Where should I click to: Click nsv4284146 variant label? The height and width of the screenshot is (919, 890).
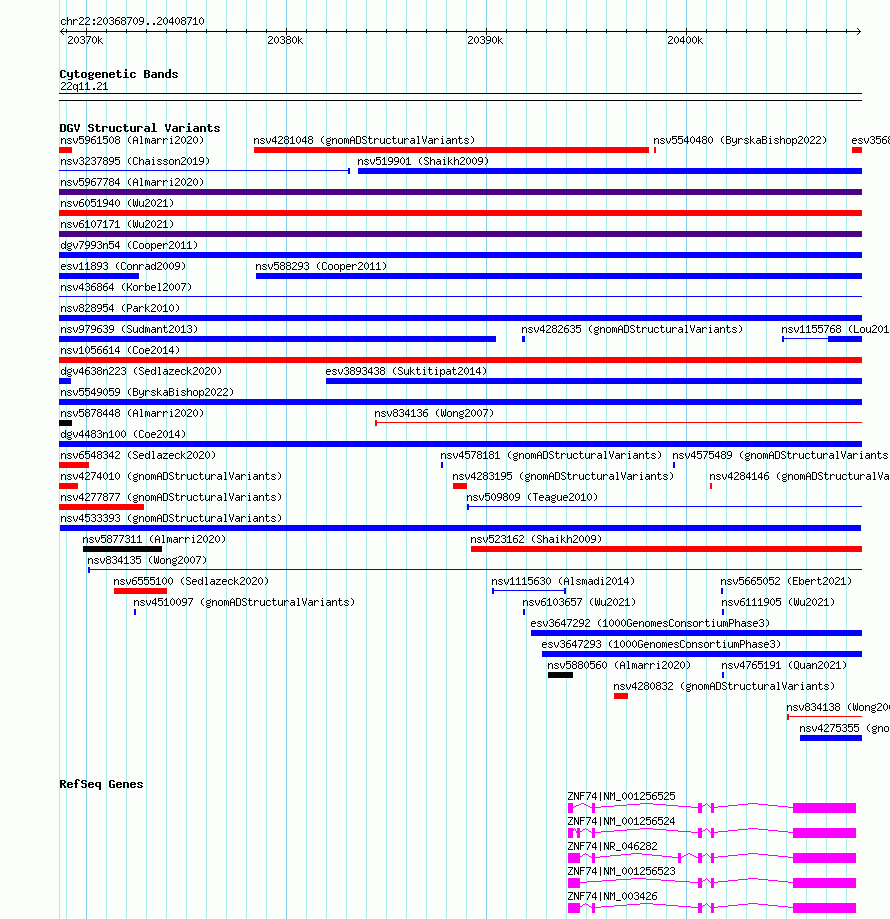799,476
